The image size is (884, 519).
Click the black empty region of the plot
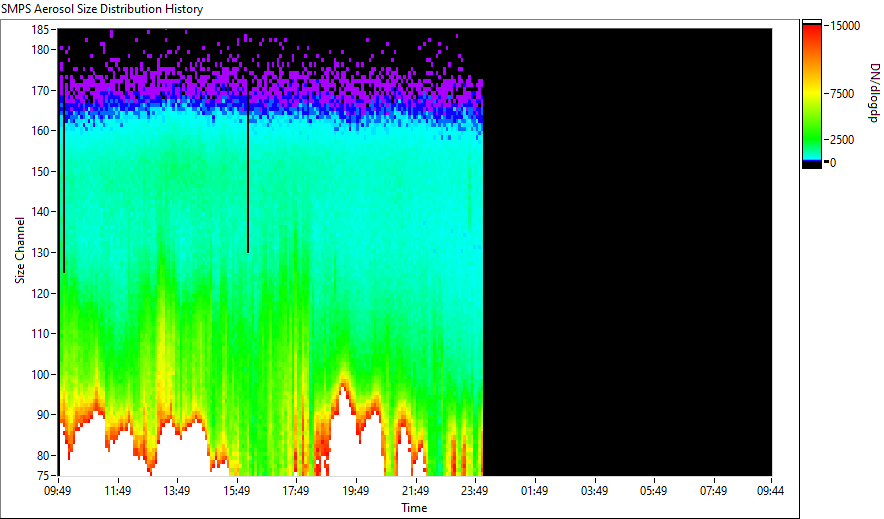pyautogui.click(x=627, y=252)
